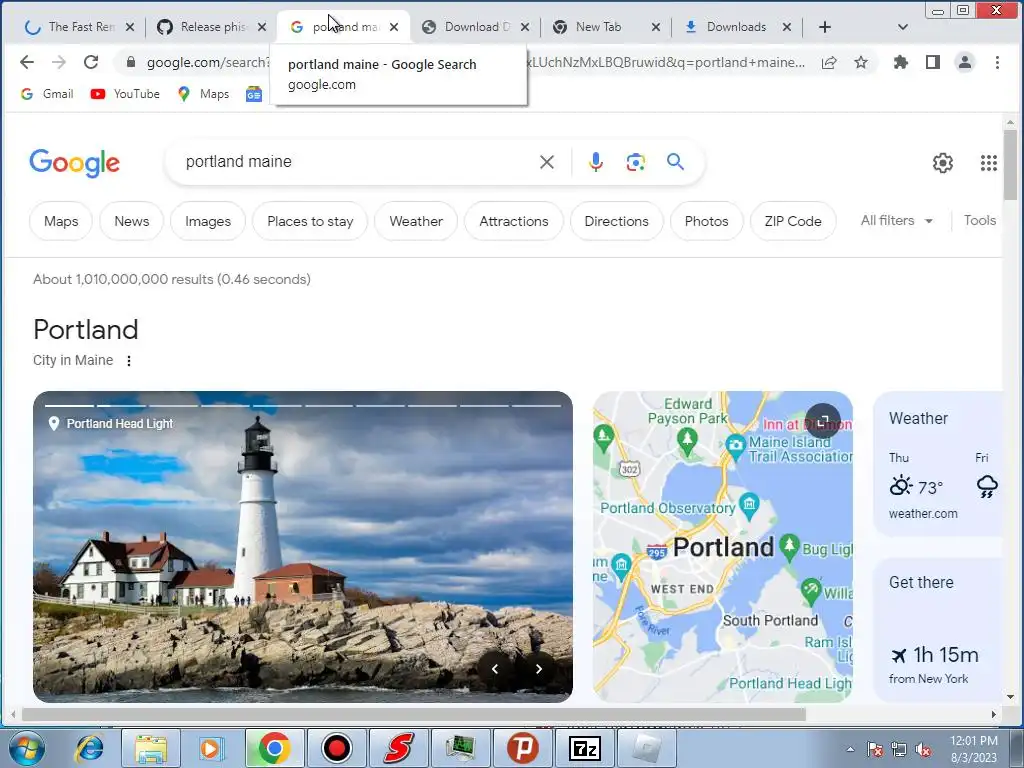Switch to the Downloads tab
Viewport: 1024px width, 768px height.
736,27
